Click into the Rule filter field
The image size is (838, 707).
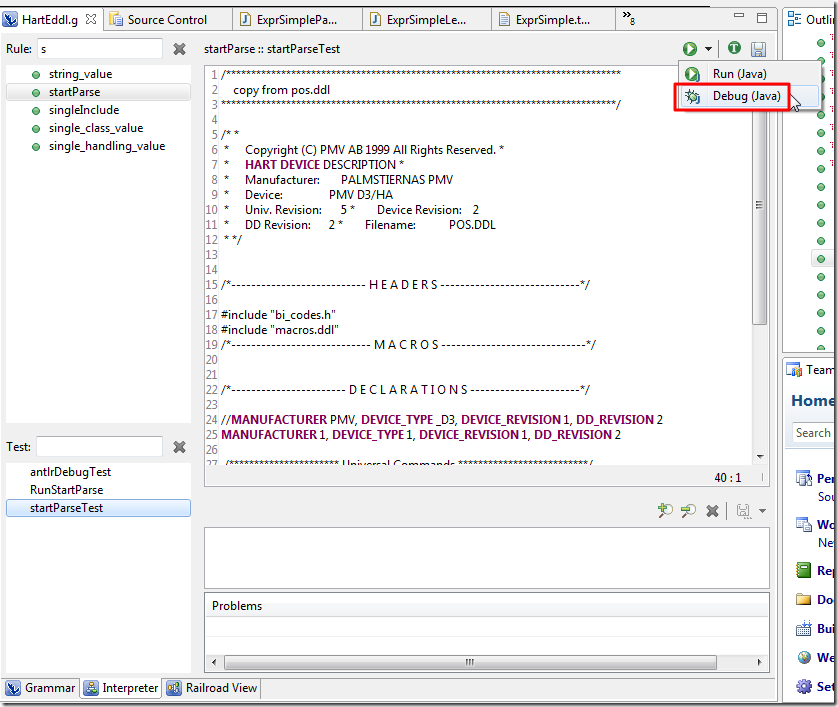pyautogui.click(x=100, y=49)
